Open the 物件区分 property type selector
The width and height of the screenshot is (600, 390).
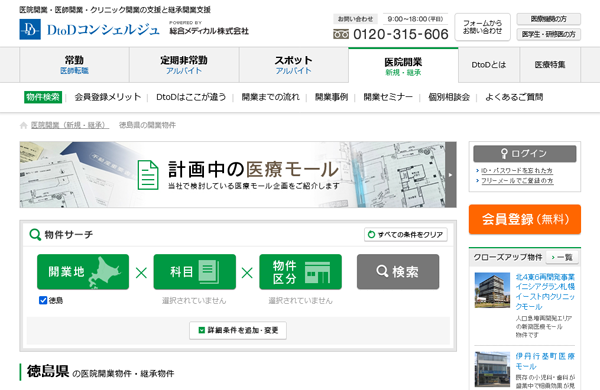coord(300,272)
